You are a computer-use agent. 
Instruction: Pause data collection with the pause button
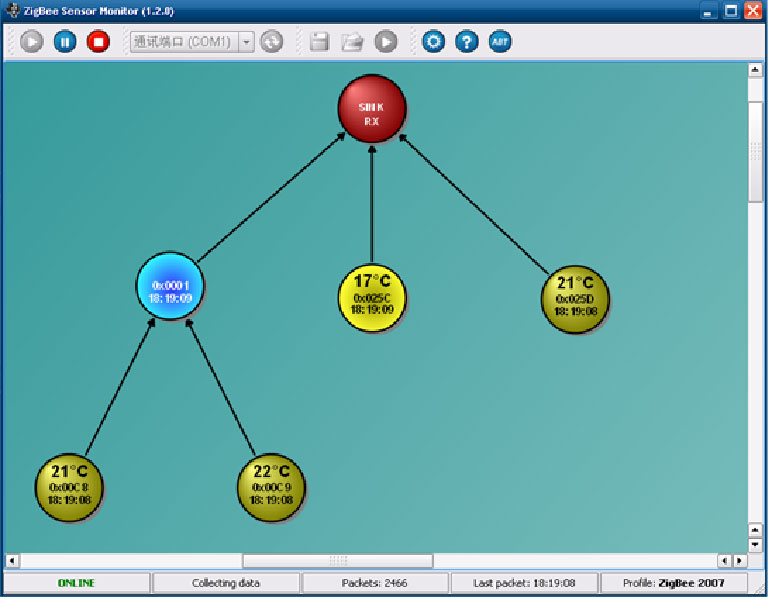tap(65, 42)
